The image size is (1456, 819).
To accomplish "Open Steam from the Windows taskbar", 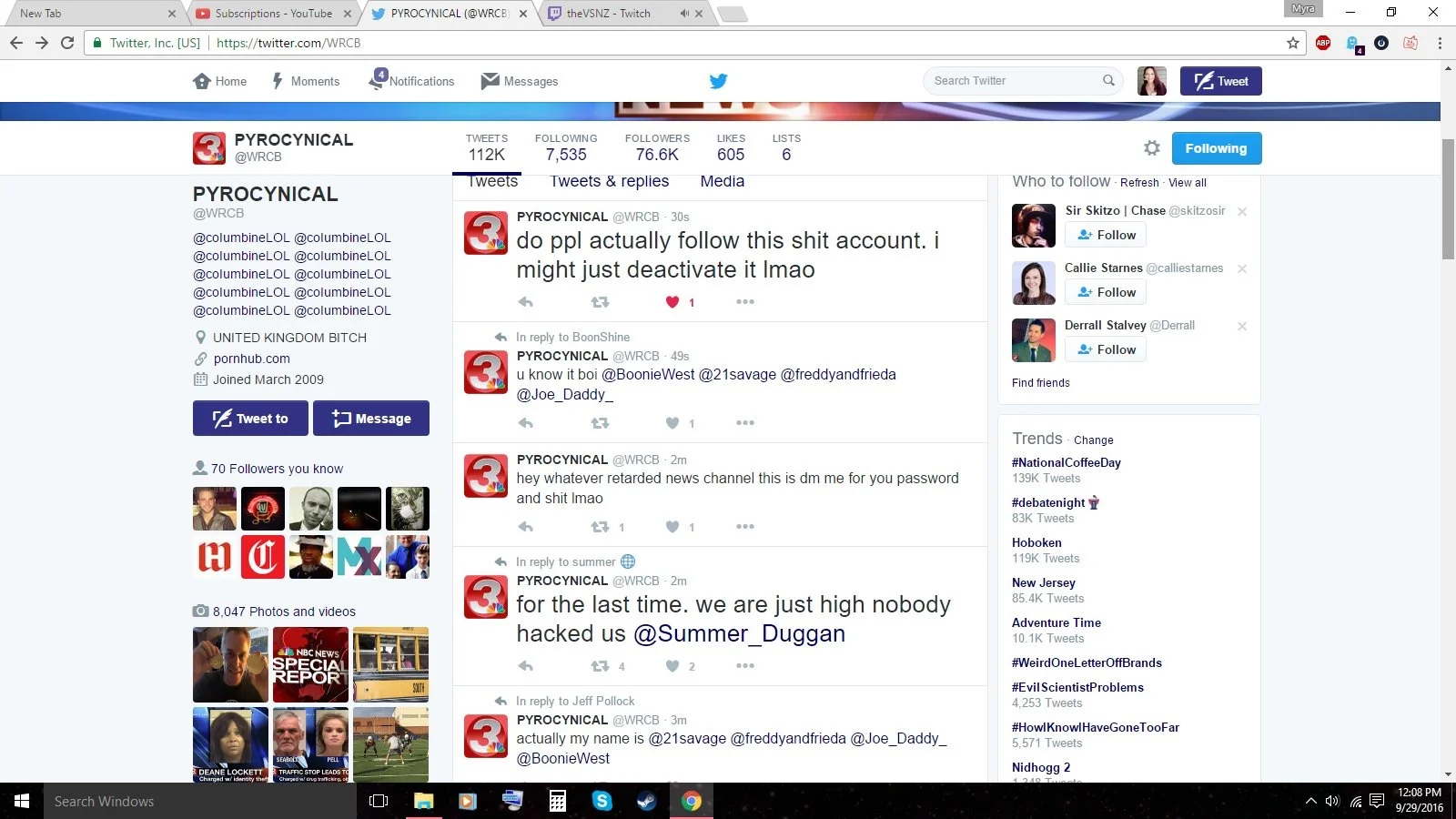I will pos(646,801).
